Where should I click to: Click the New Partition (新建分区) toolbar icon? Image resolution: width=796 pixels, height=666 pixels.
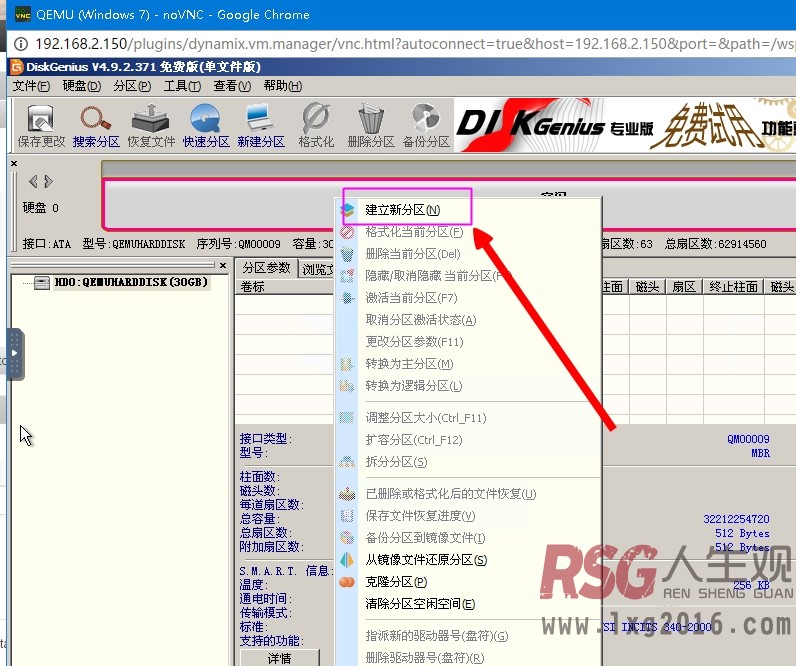[x=261, y=126]
